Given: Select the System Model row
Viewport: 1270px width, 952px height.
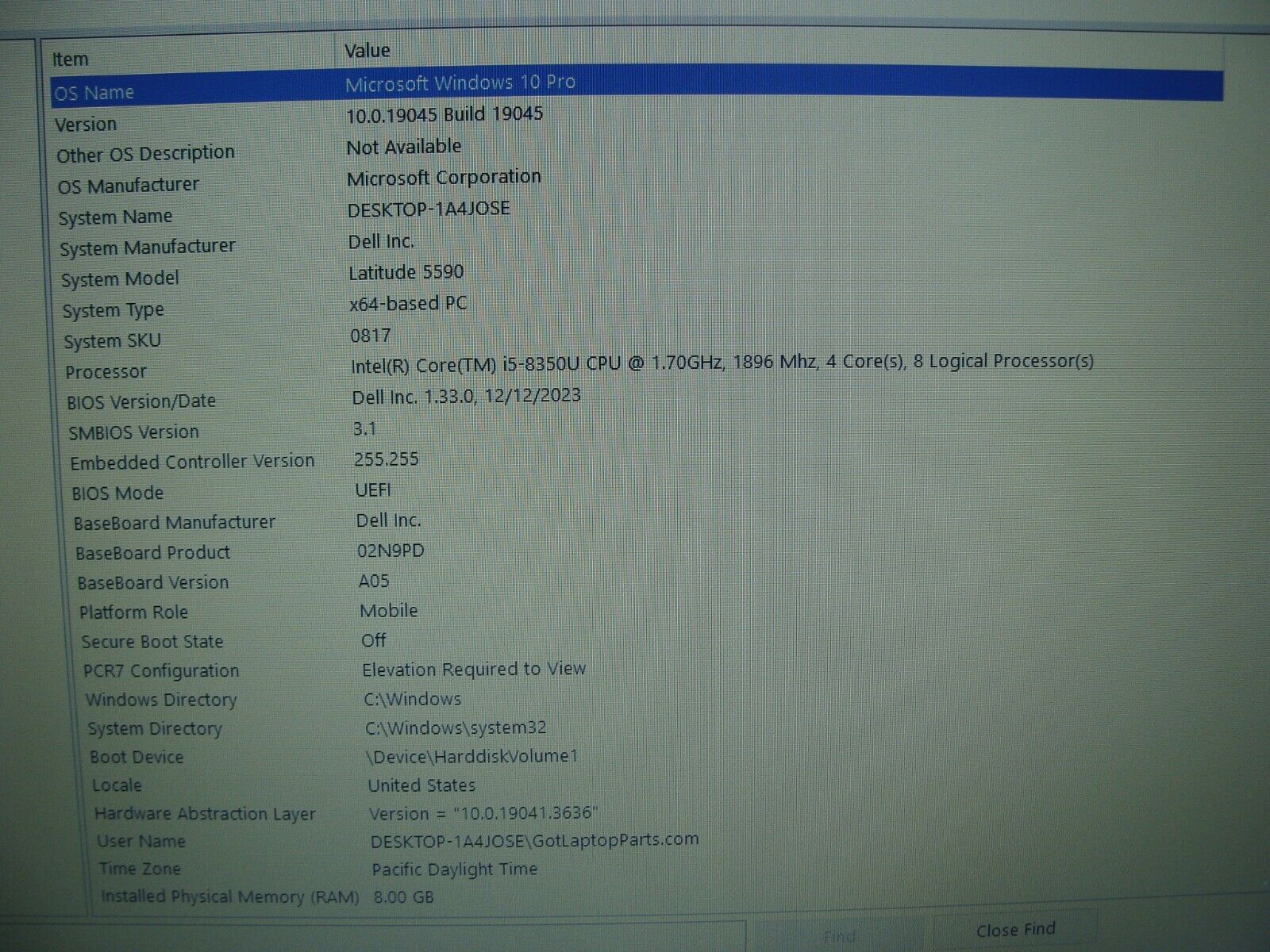Looking at the screenshot, I should 120,279.
